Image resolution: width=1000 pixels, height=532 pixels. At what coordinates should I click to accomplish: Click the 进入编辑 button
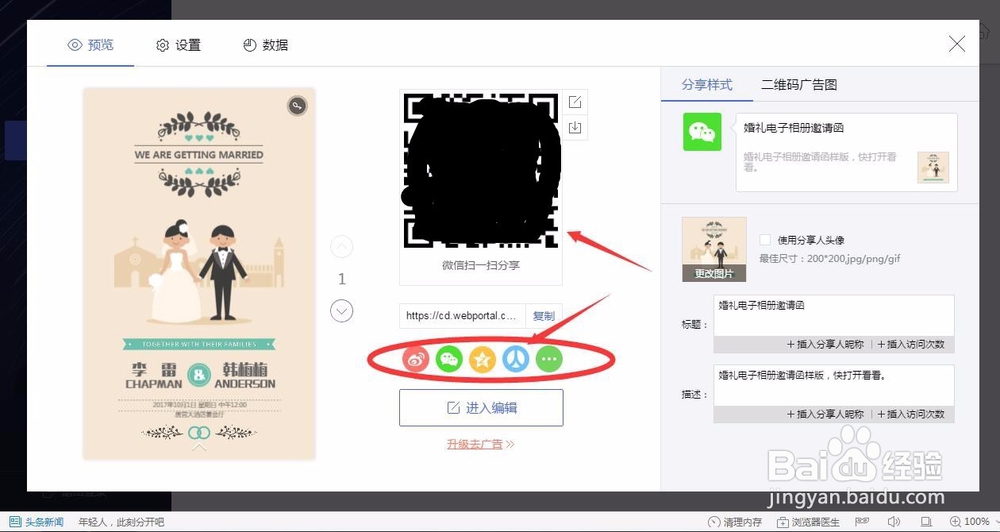pos(482,408)
